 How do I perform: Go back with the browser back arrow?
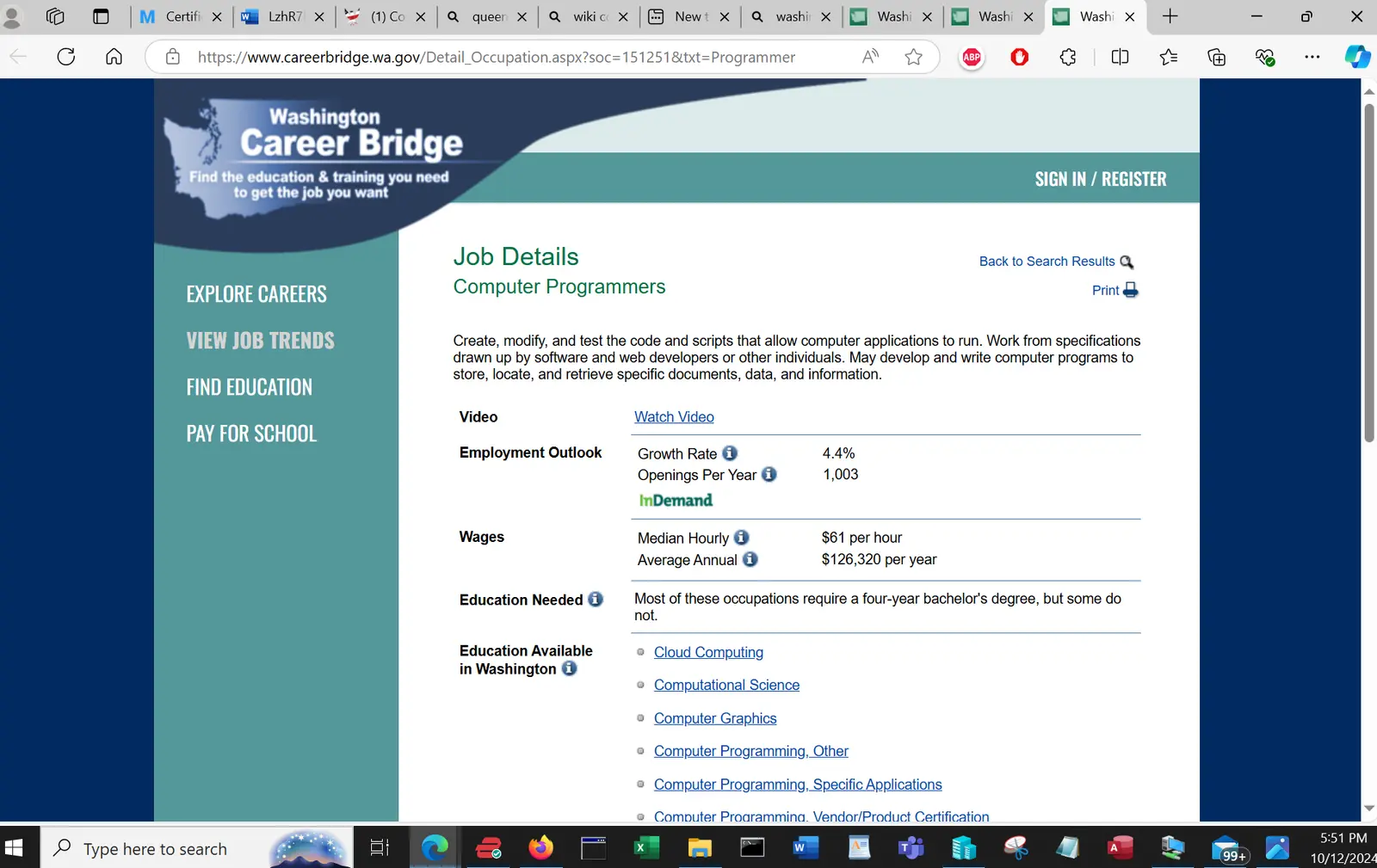coord(18,57)
